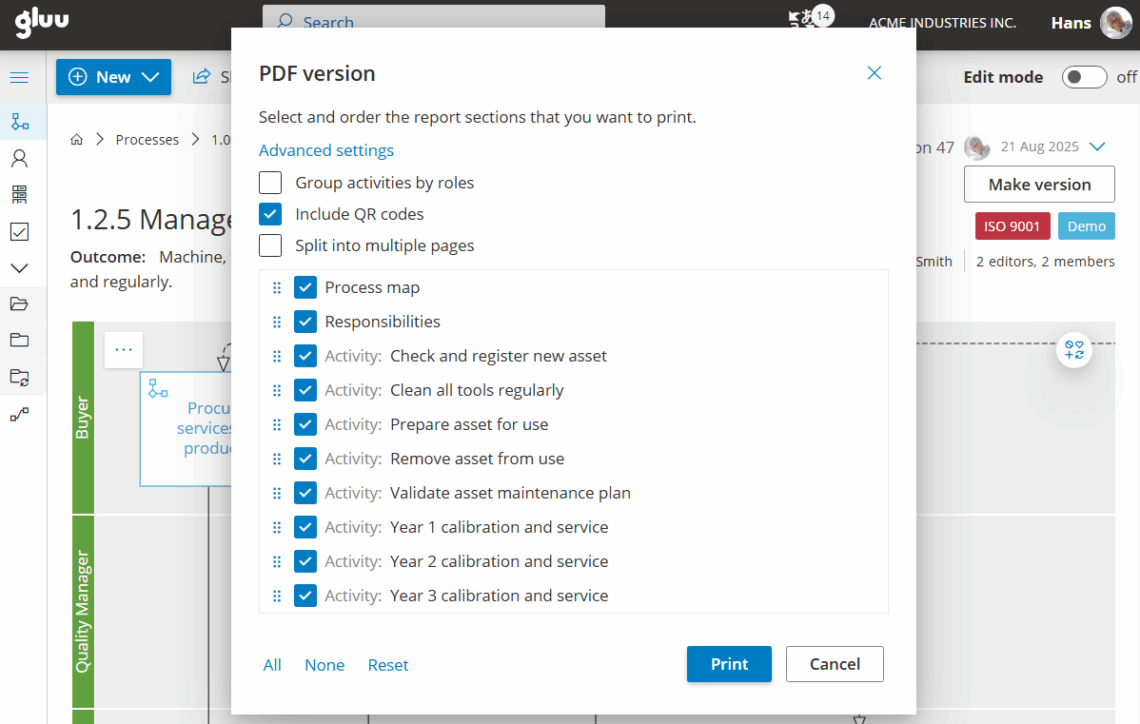Check Split into multiple pages
Viewport: 1140px width, 724px height.
tap(270, 246)
